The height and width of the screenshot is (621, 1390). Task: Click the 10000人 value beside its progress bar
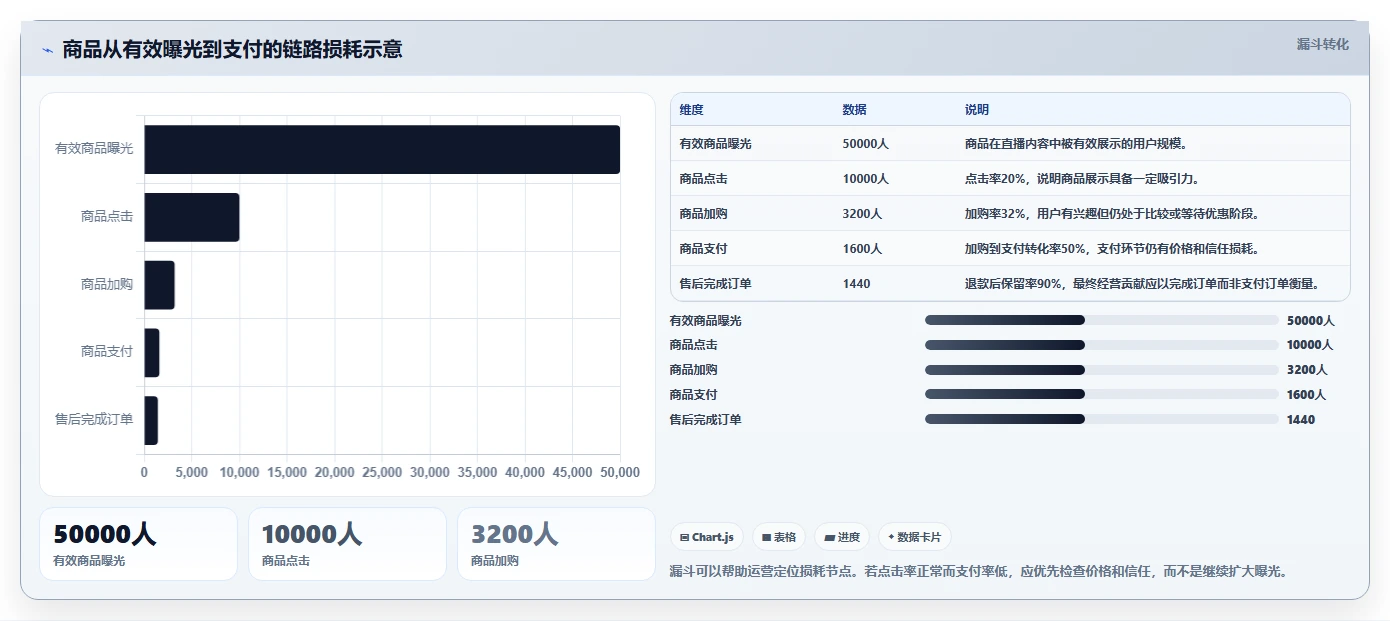[1311, 345]
